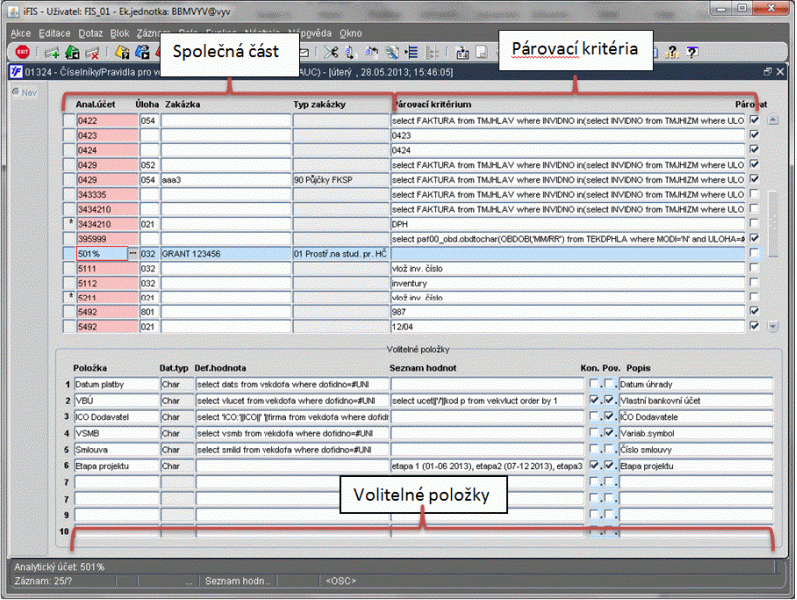This screenshot has height=600, width=797.
Task: Open the list-of-values button next to 501%
Action: tap(132, 254)
